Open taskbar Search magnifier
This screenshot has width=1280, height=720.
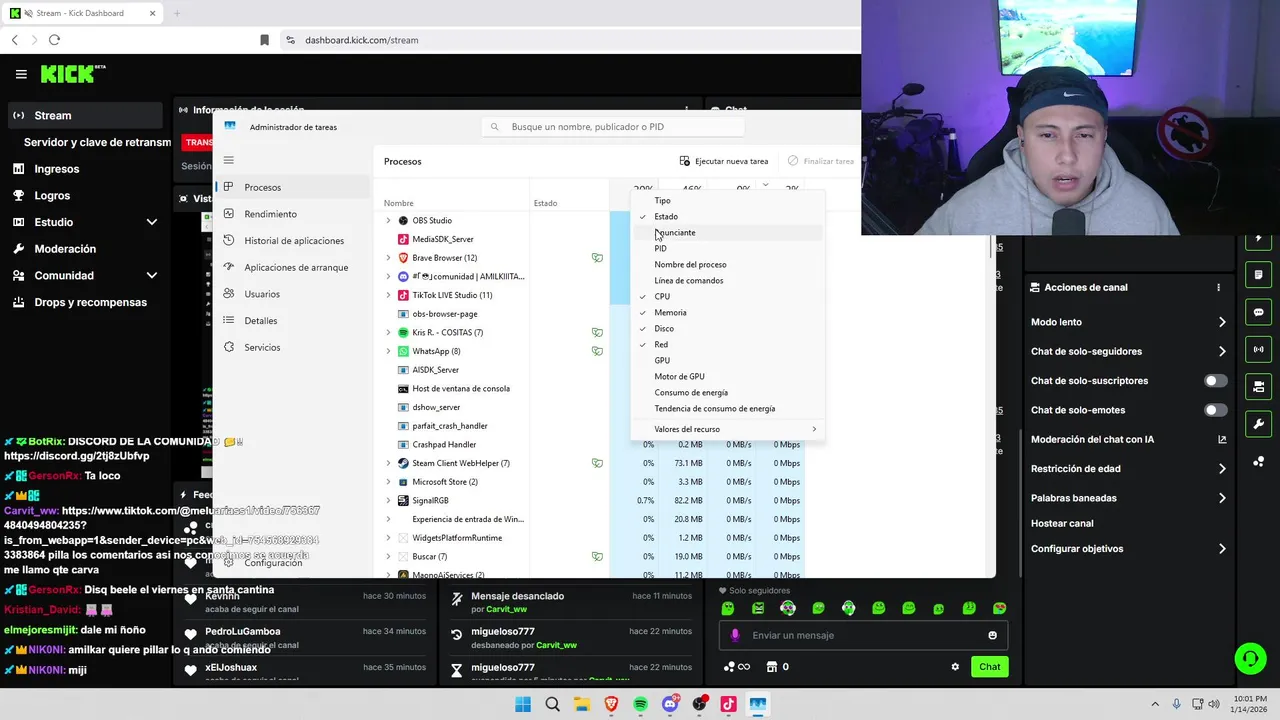(x=552, y=704)
